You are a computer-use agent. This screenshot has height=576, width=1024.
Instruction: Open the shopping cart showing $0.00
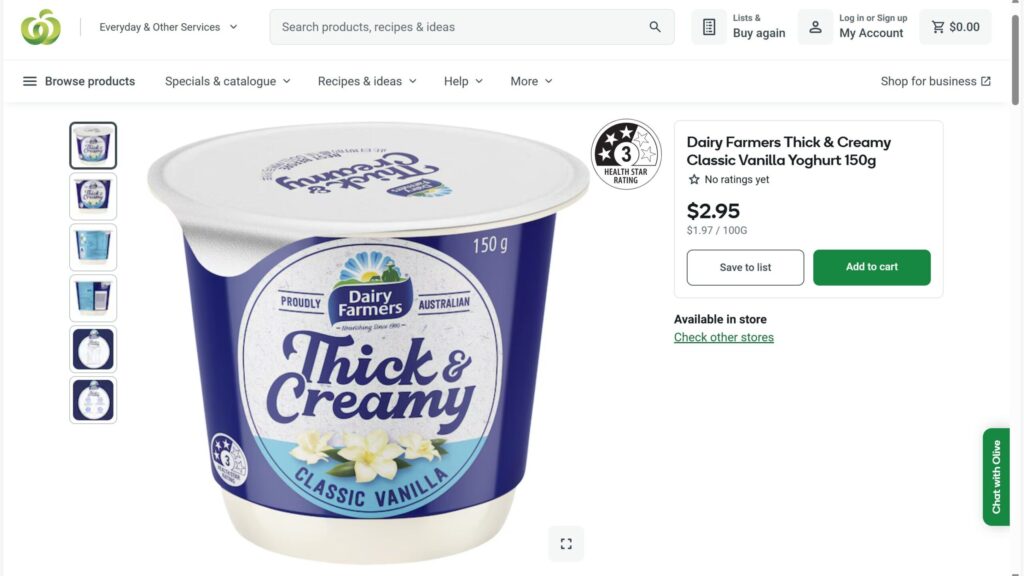[955, 27]
